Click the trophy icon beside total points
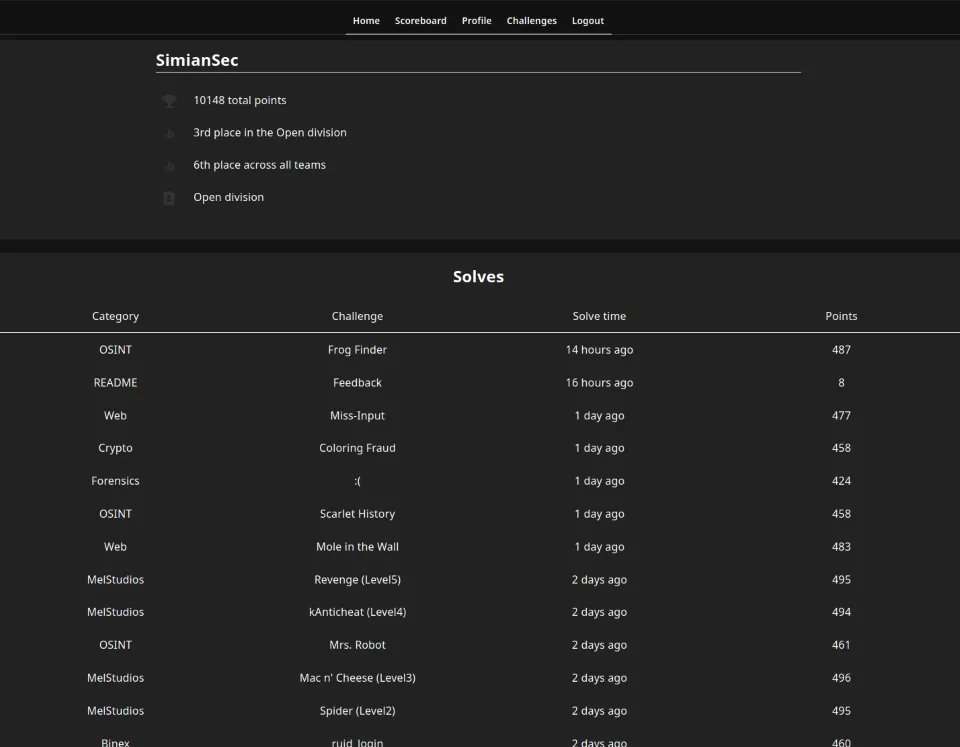960x747 pixels. coord(169,101)
